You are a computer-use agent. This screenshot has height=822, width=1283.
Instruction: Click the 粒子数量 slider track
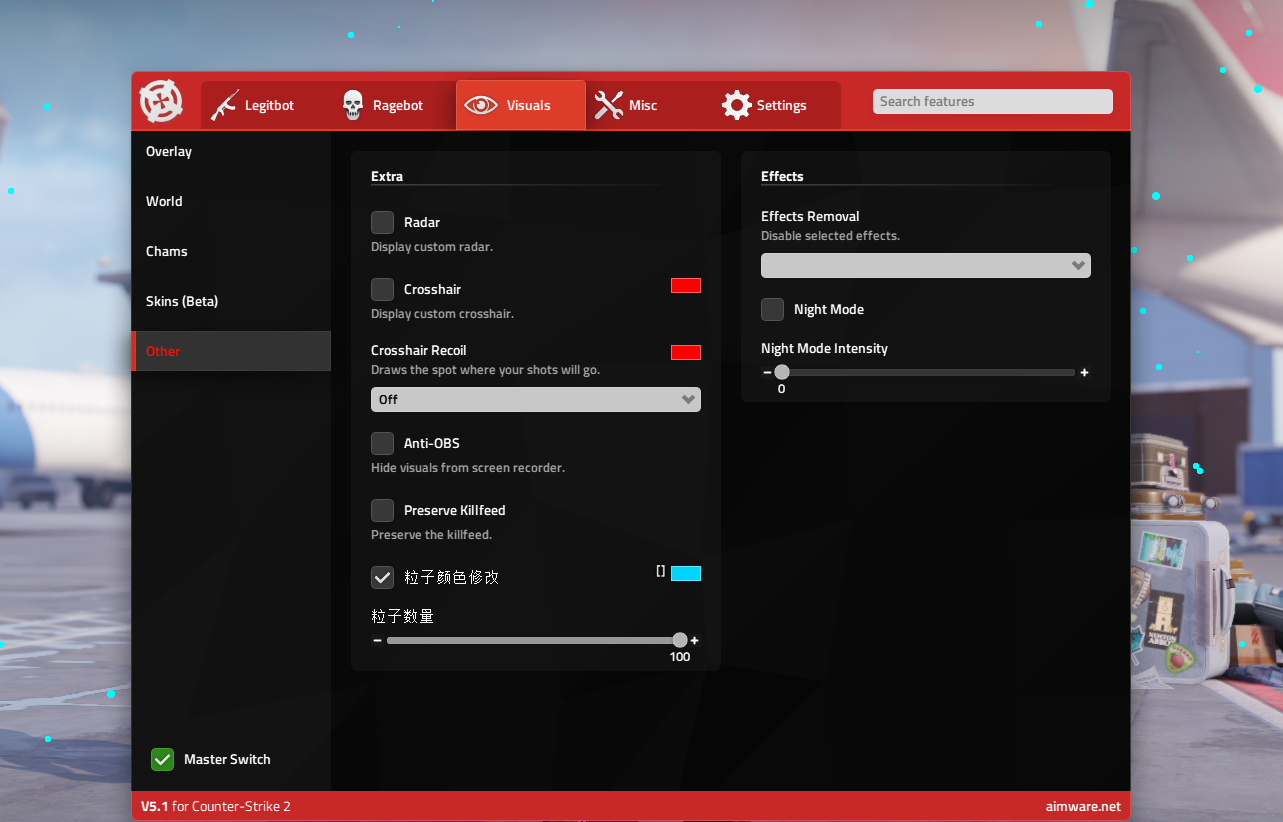(536, 641)
